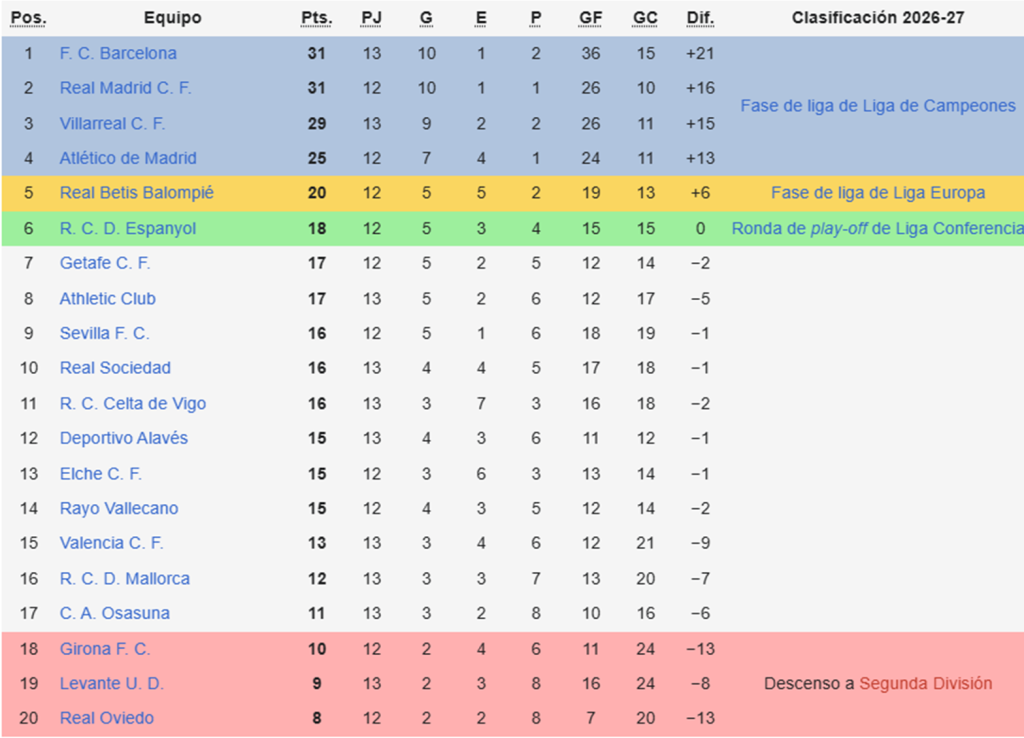1024x738 pixels.
Task: Open the Girona F. C. link
Action: point(104,648)
